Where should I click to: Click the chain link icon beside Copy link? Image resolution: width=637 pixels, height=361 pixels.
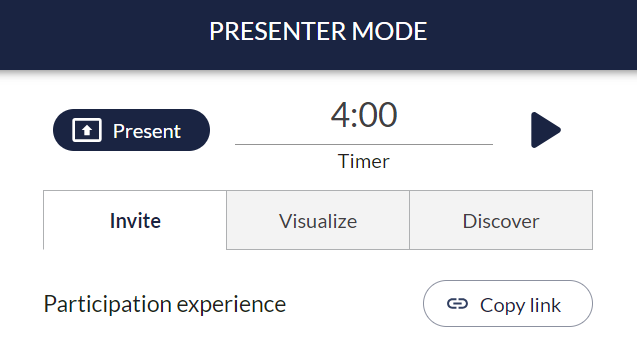click(x=457, y=304)
